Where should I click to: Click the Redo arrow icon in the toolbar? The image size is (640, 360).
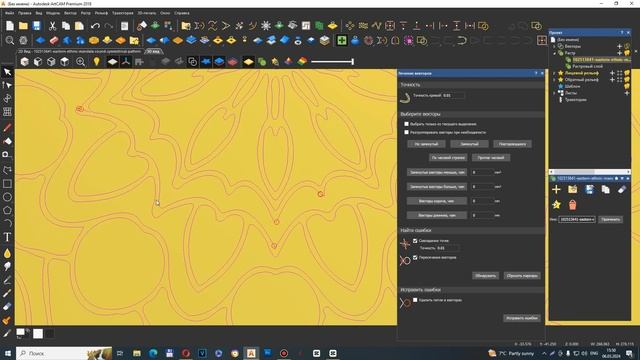(x=109, y=26)
